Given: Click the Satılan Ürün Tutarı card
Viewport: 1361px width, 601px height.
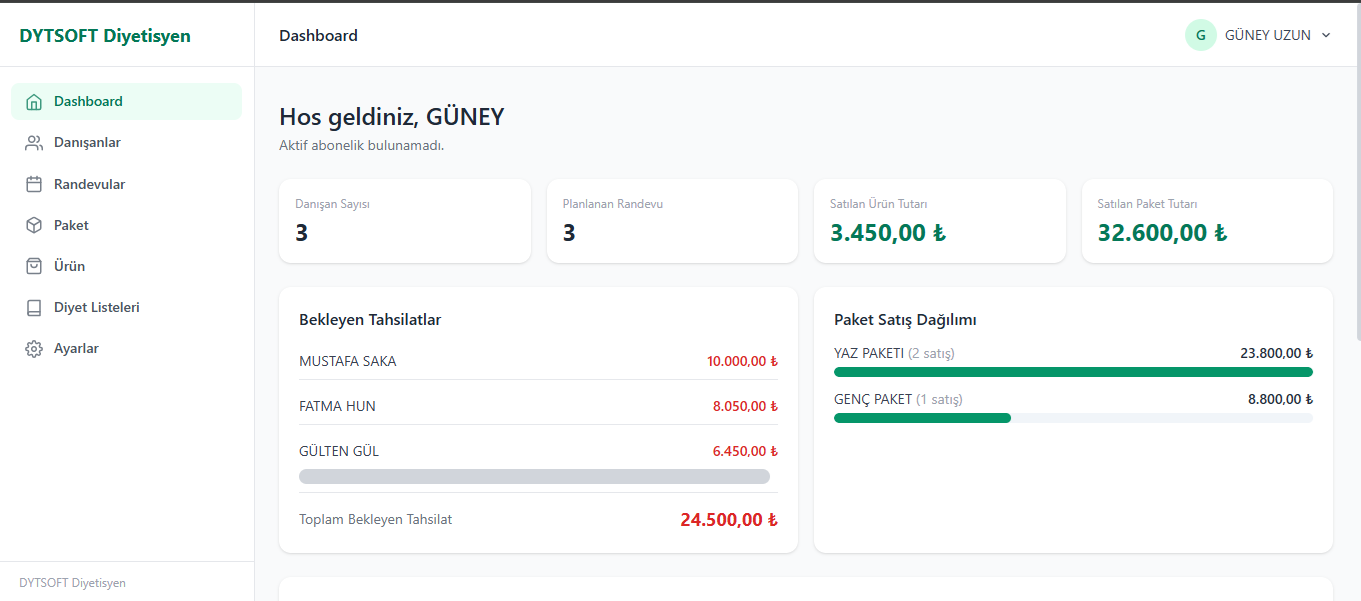Looking at the screenshot, I should [x=940, y=221].
